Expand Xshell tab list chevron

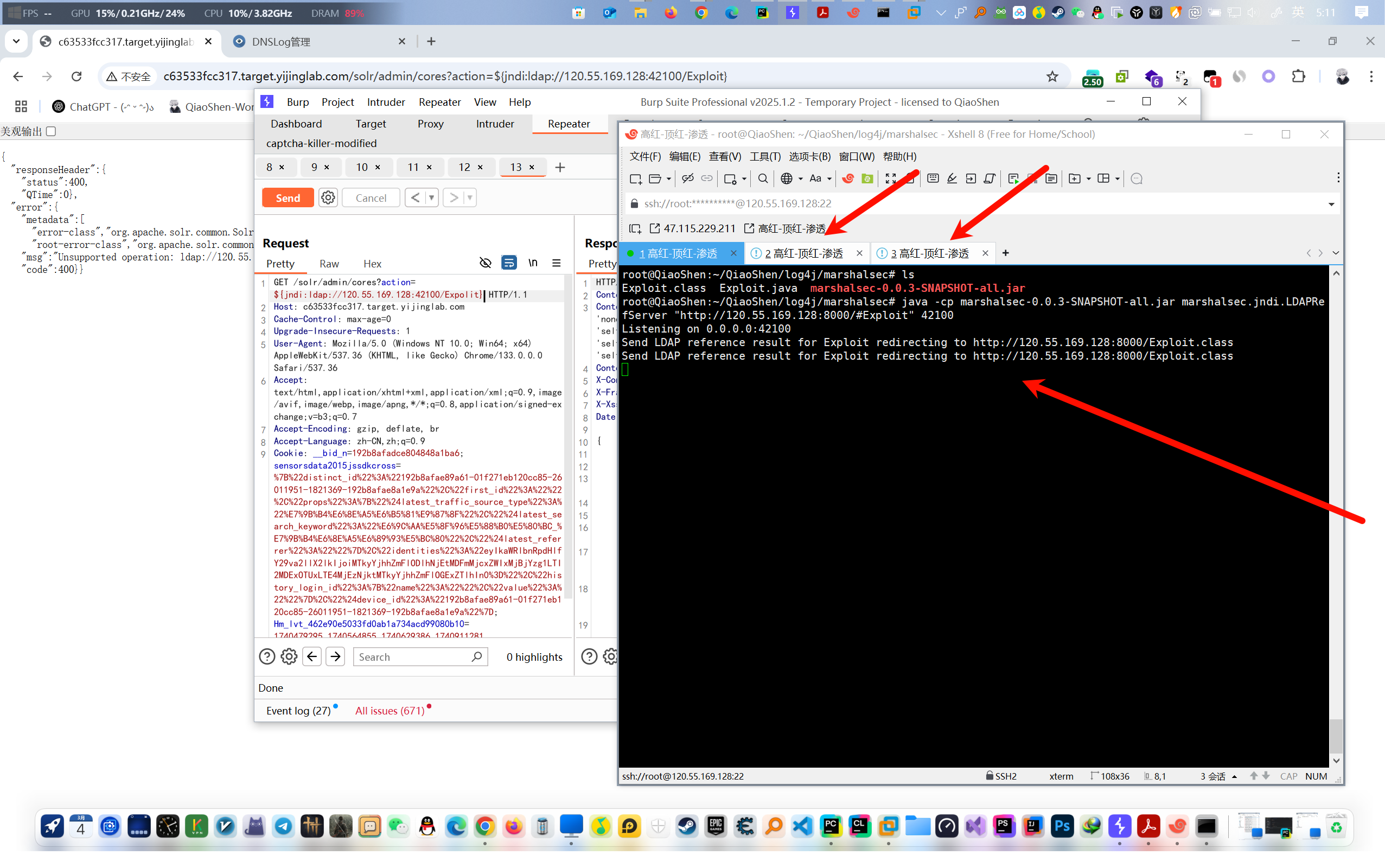(1336, 253)
